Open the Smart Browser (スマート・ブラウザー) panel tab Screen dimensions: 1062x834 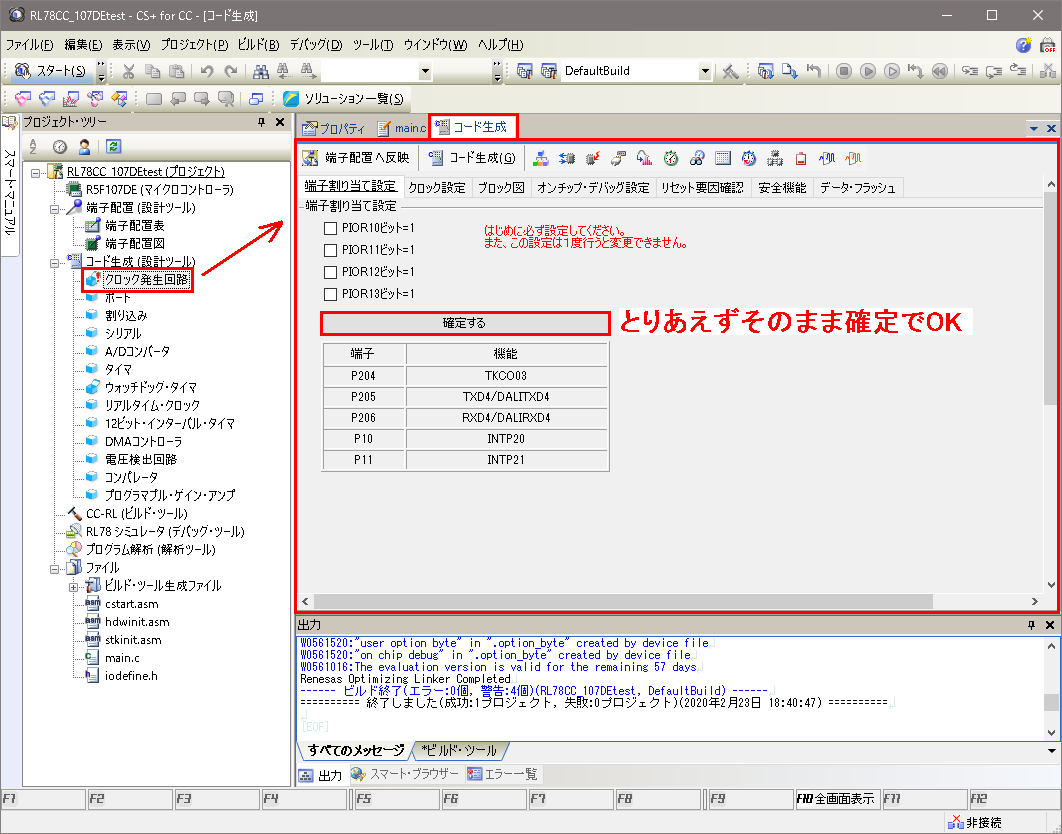[x=404, y=774]
